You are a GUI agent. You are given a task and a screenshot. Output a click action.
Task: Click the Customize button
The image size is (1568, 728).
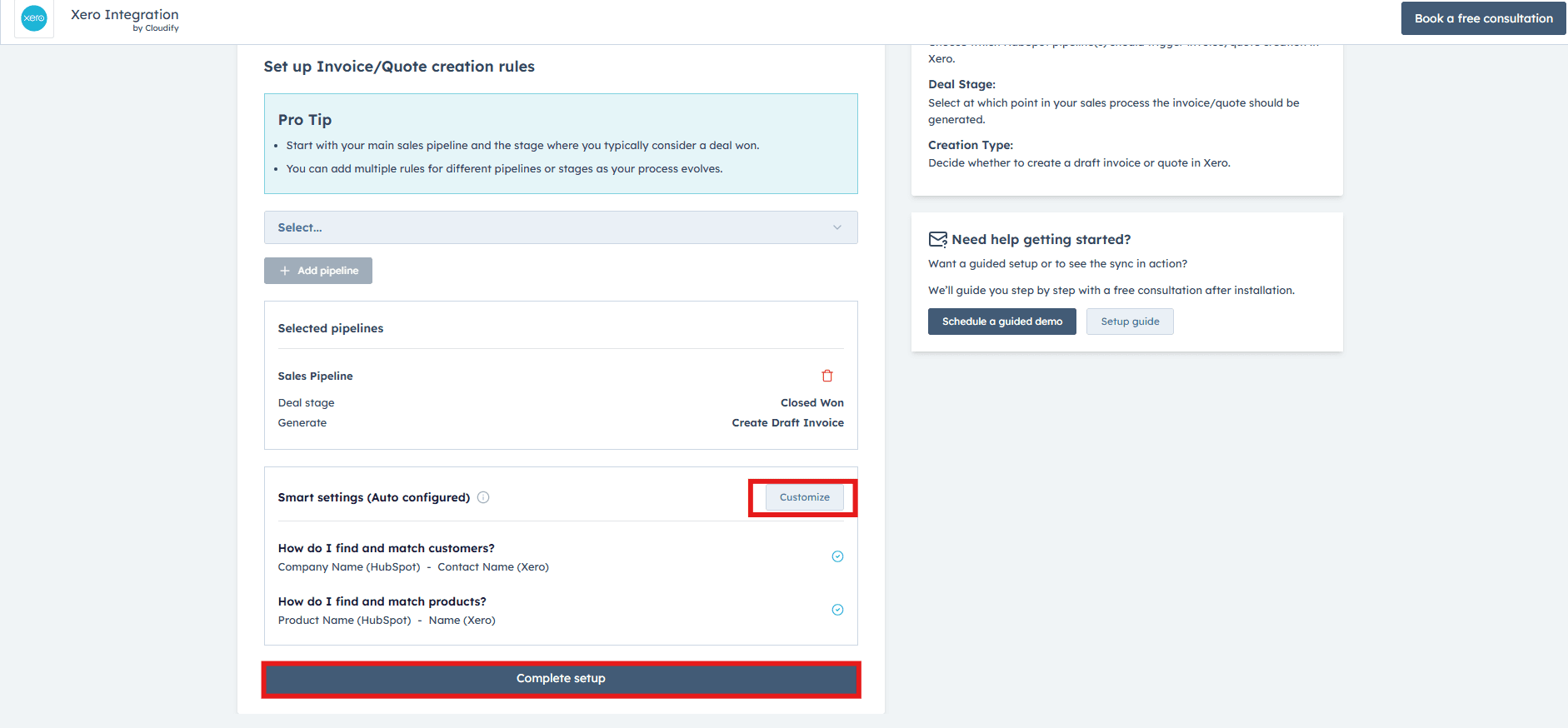[805, 497]
